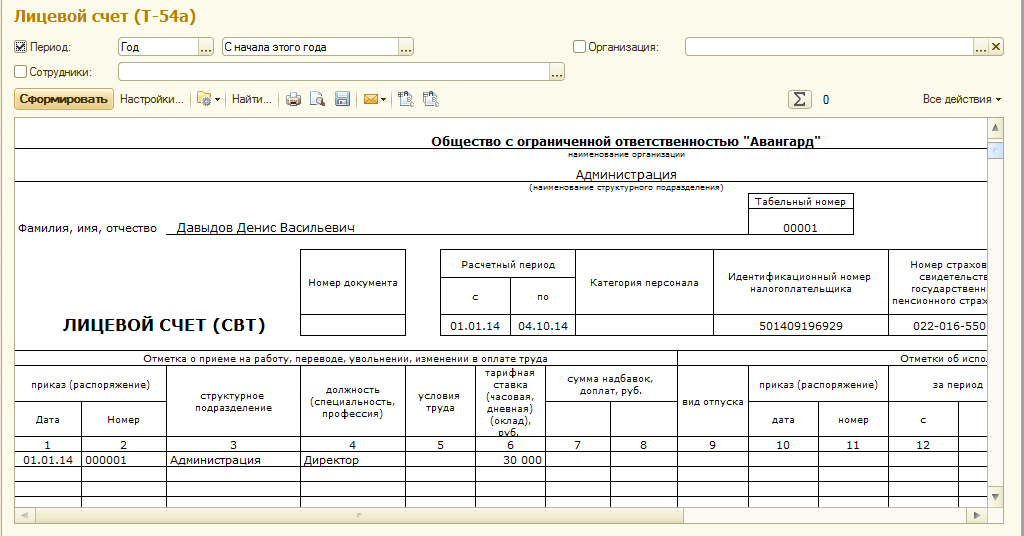The image size is (1024, 536).
Task: Open Настройки... report settings
Action: click(x=152, y=99)
